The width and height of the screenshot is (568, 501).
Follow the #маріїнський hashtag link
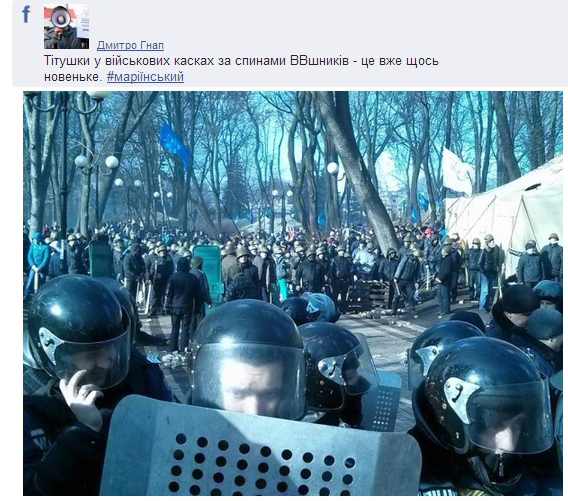pos(145,77)
